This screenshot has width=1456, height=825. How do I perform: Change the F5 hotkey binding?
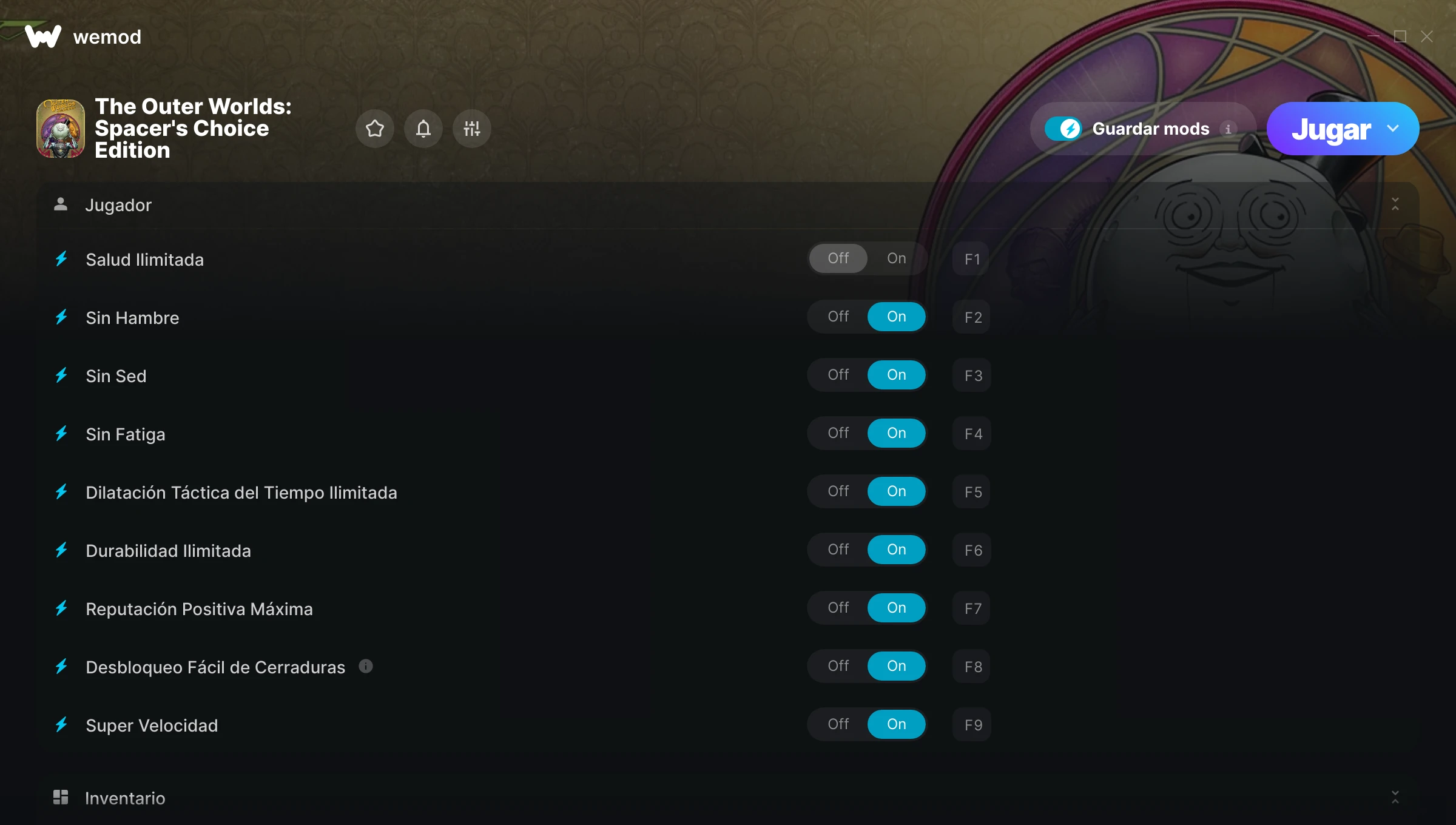(x=972, y=492)
